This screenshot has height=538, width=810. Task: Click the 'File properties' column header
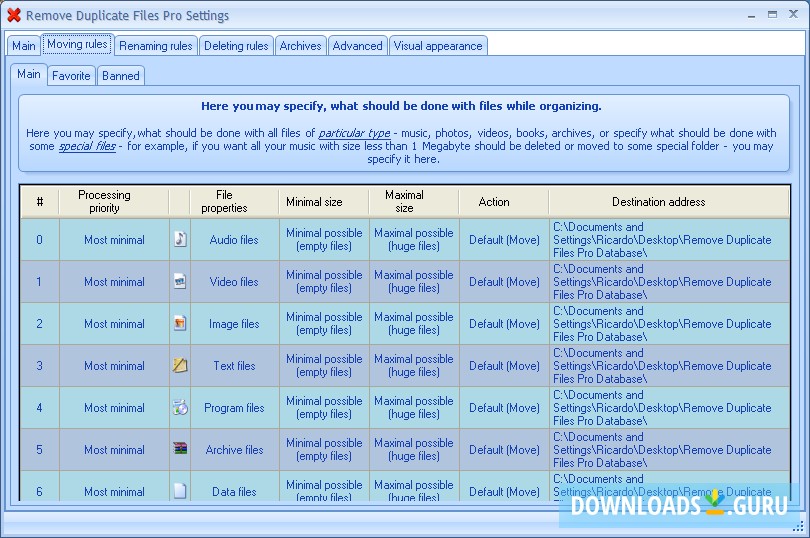point(235,202)
